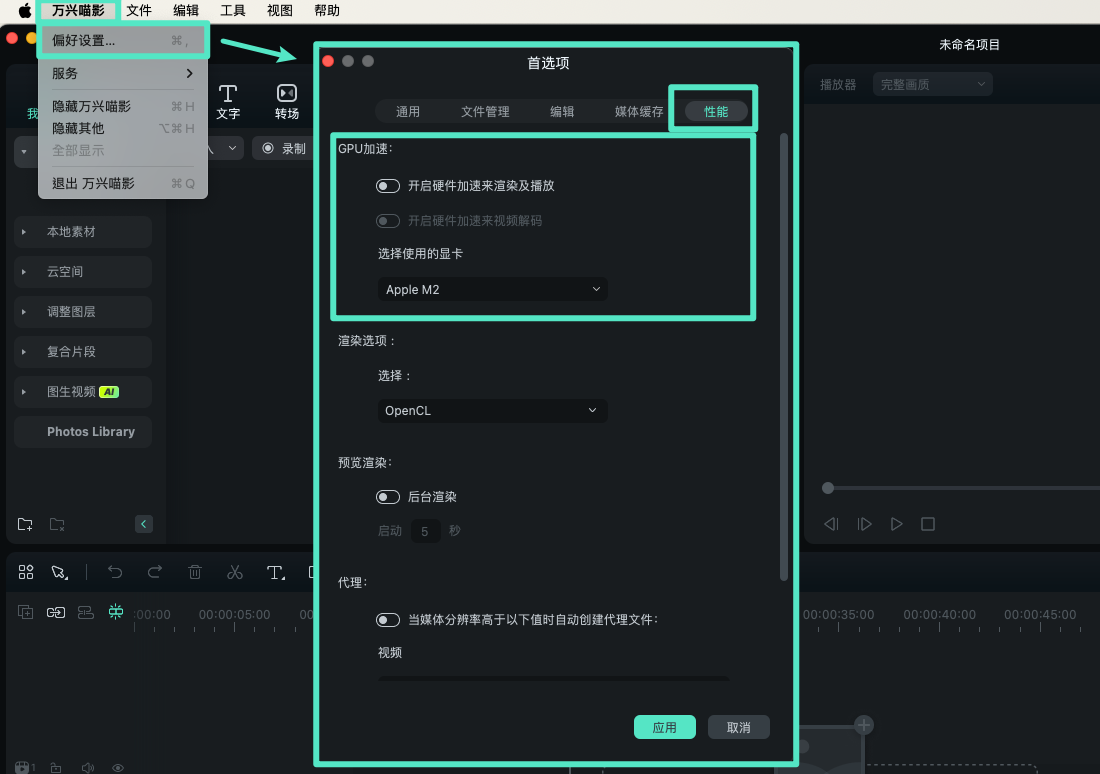Click the player progress slider
This screenshot has height=774, width=1100.
pyautogui.click(x=828, y=488)
